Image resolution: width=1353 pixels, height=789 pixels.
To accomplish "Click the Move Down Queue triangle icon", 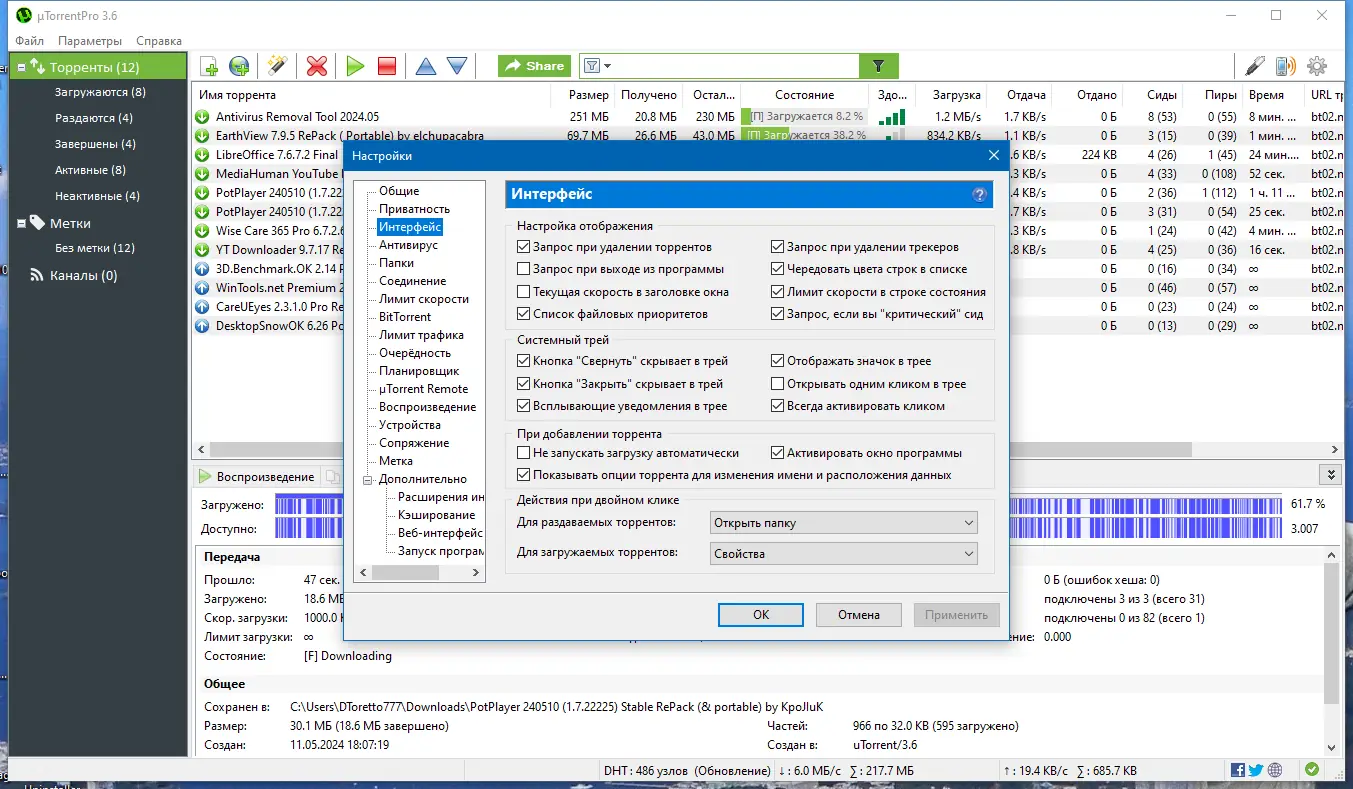I will coord(457,66).
